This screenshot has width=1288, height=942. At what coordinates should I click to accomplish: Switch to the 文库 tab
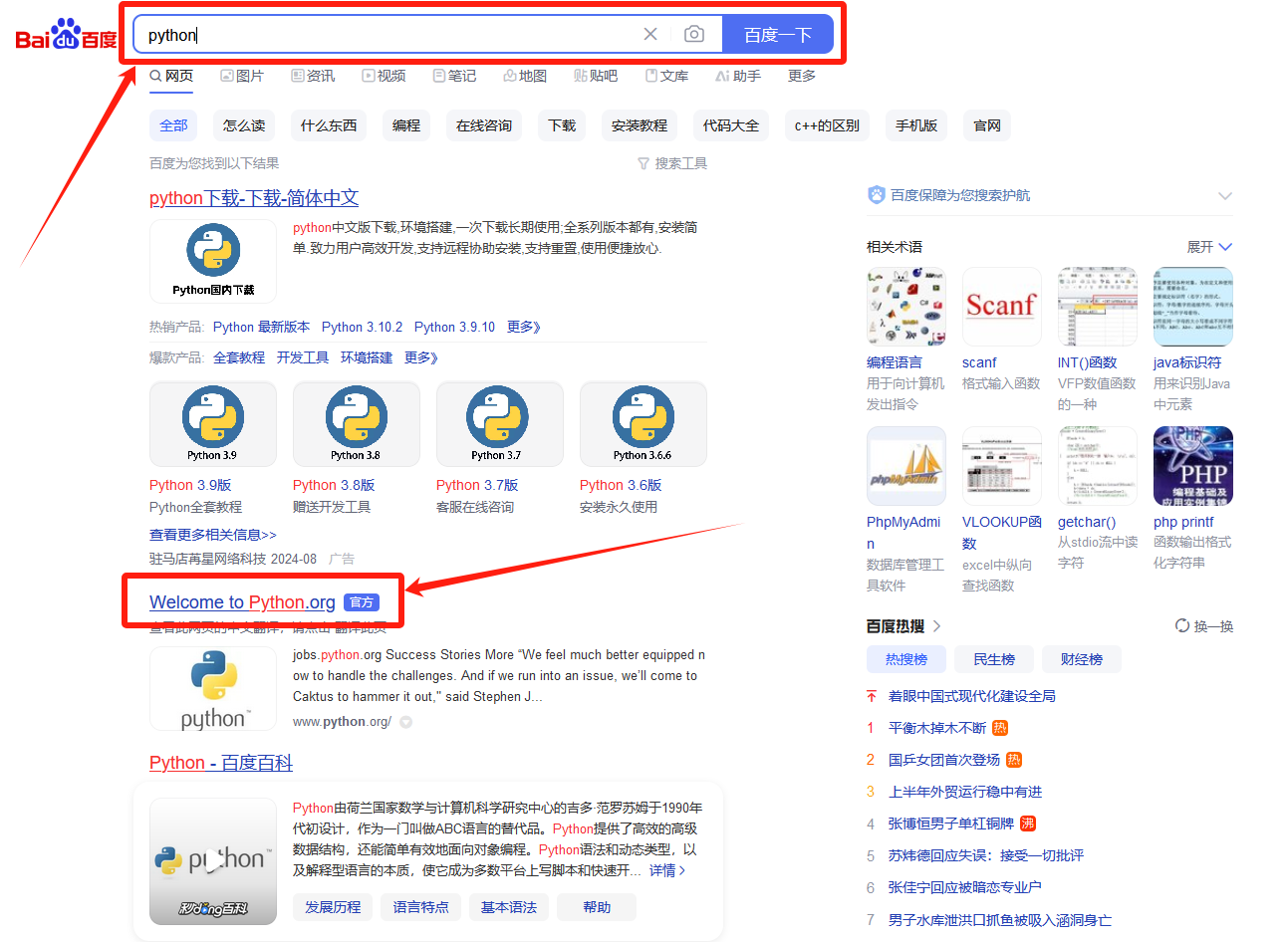click(x=666, y=76)
